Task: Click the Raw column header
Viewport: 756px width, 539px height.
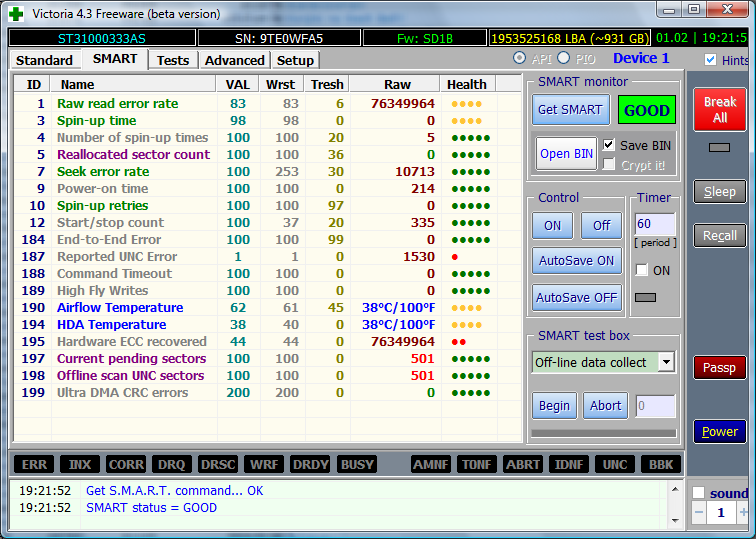Action: (x=395, y=84)
